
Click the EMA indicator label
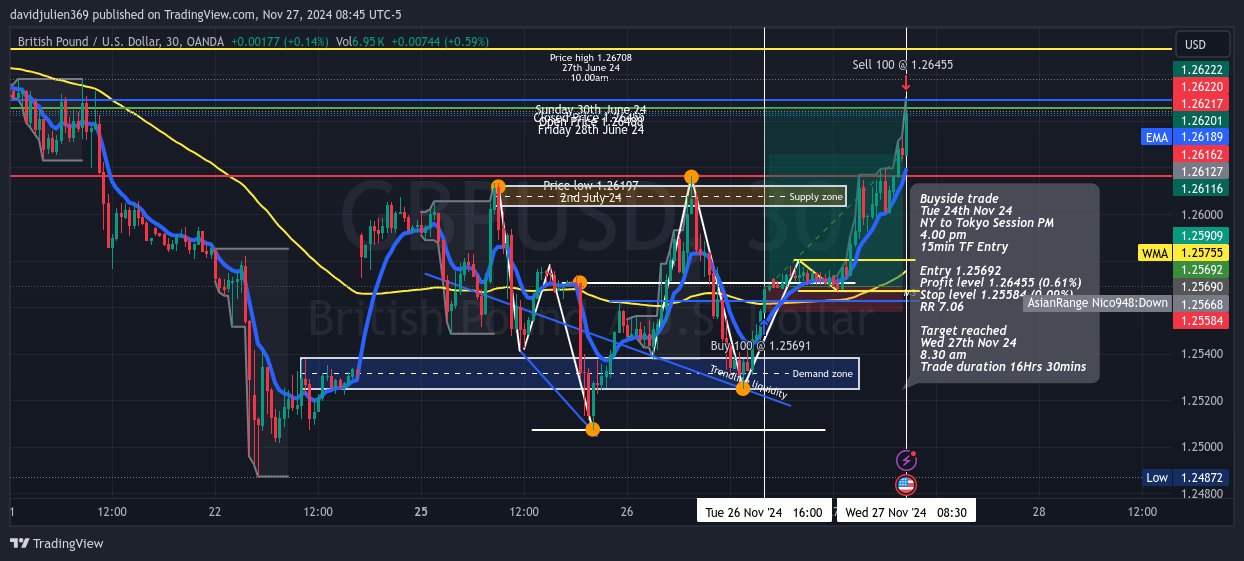1157,137
